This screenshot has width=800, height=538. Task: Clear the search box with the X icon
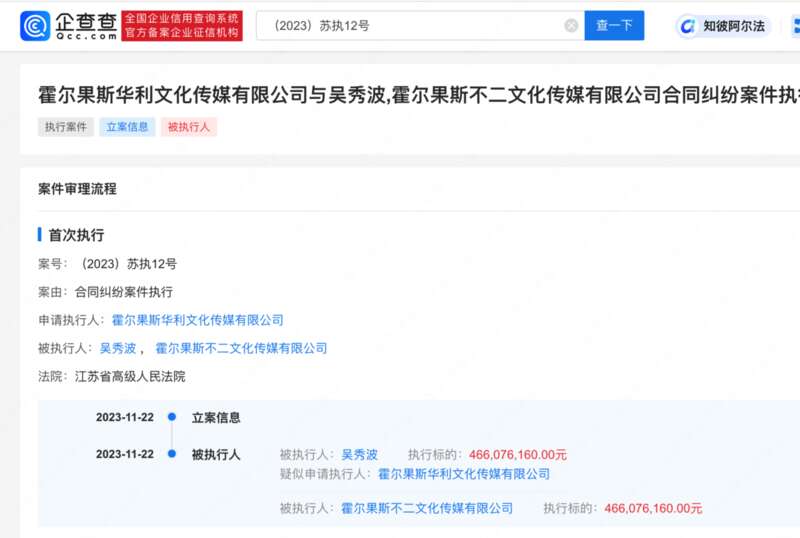[x=571, y=26]
